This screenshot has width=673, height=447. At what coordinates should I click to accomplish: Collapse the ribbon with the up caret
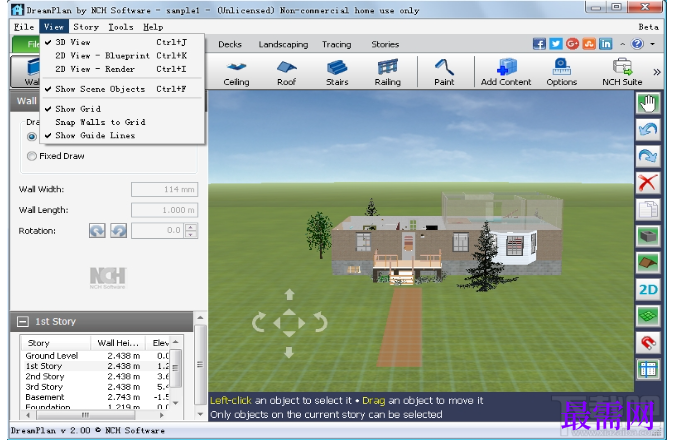tap(622, 44)
